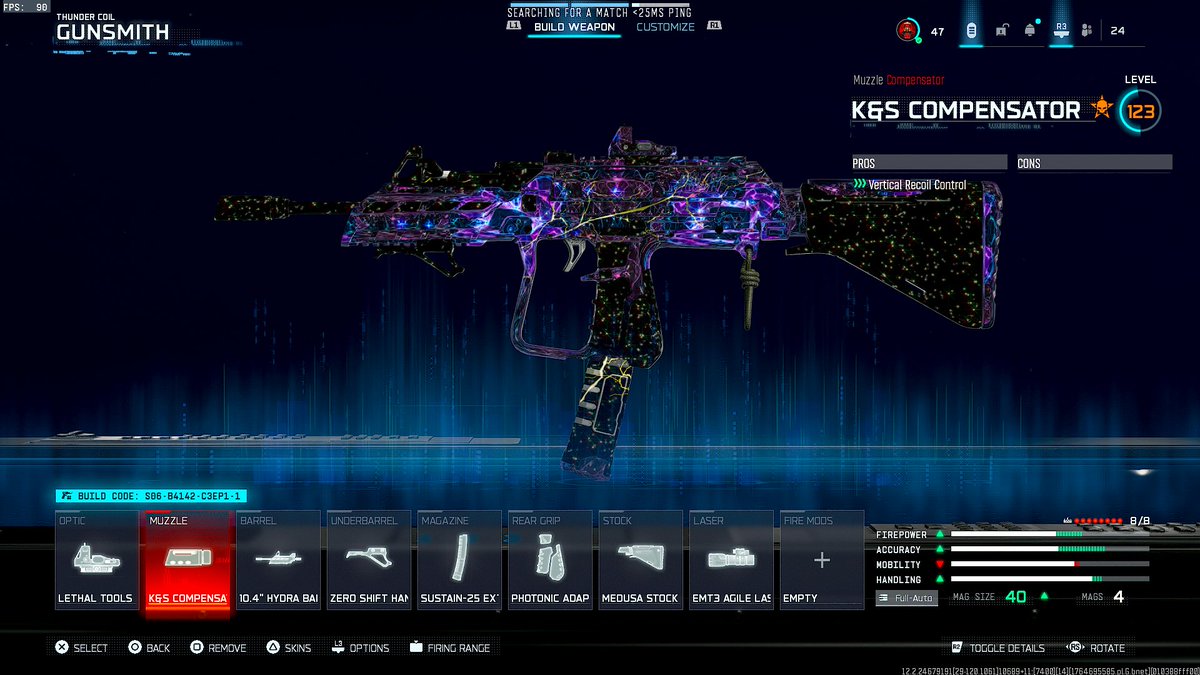
Task: Click the Thunder Coil weapon name
Action: [87, 16]
